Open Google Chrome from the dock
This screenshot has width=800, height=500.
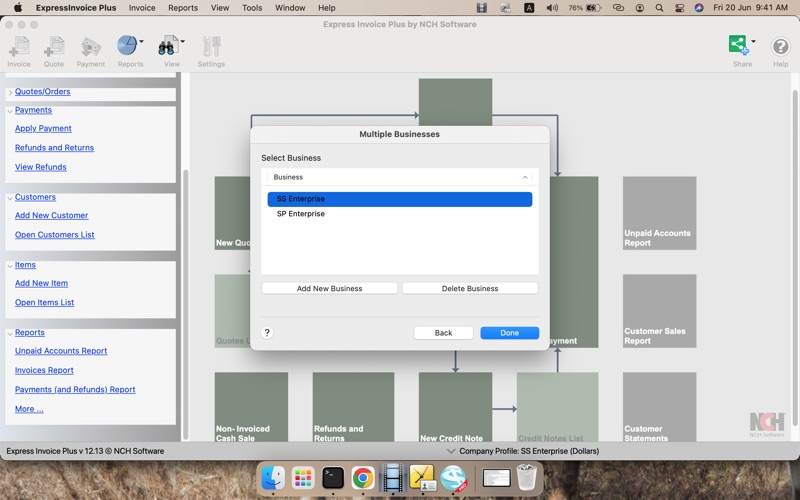[363, 478]
